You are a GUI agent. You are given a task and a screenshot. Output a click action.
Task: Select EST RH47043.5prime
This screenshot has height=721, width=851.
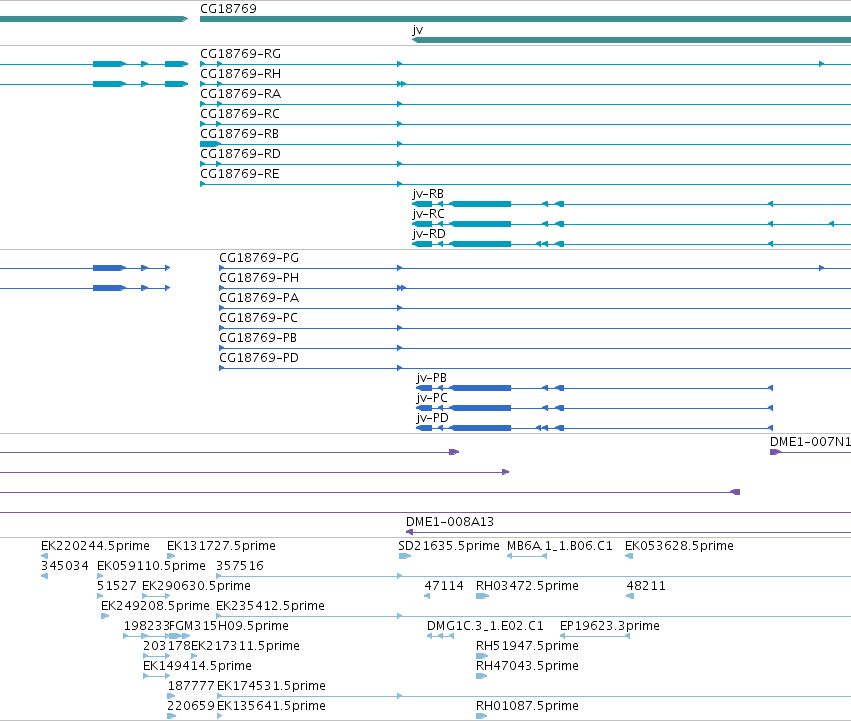(x=528, y=666)
